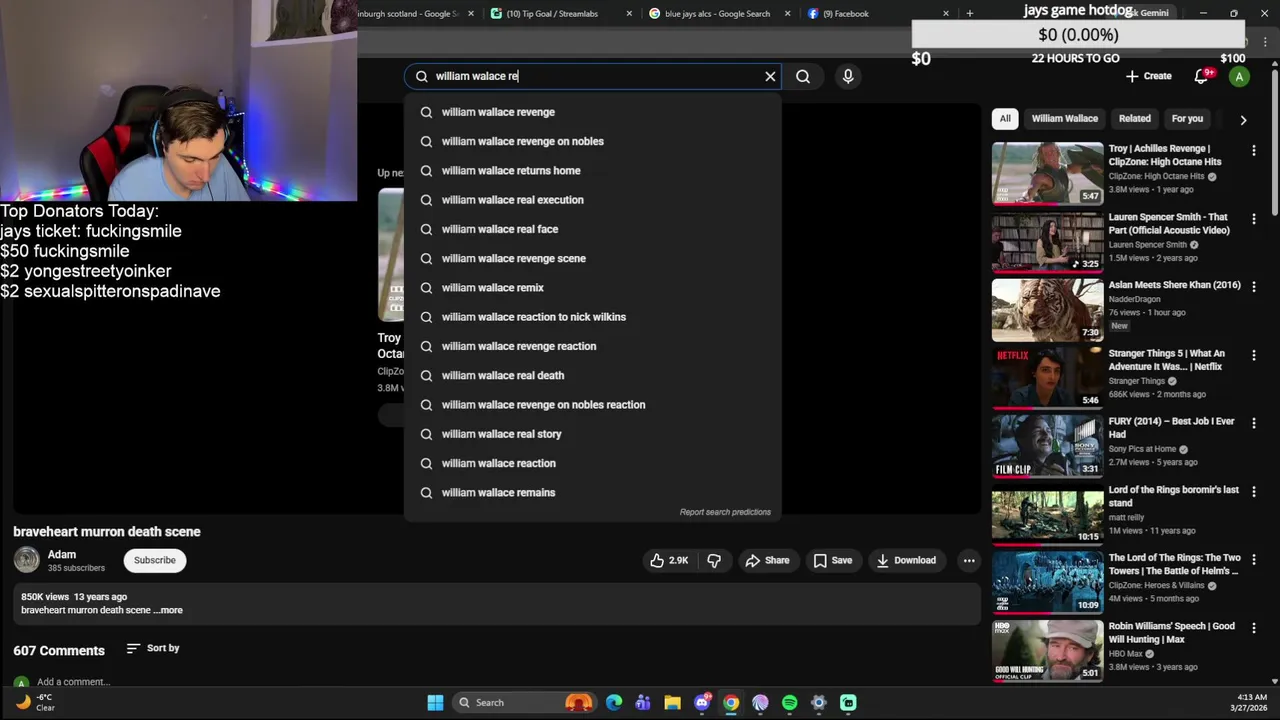Choose suggestion 'william wallace revenge'
Viewport: 1280px width, 720px height.
point(592,112)
